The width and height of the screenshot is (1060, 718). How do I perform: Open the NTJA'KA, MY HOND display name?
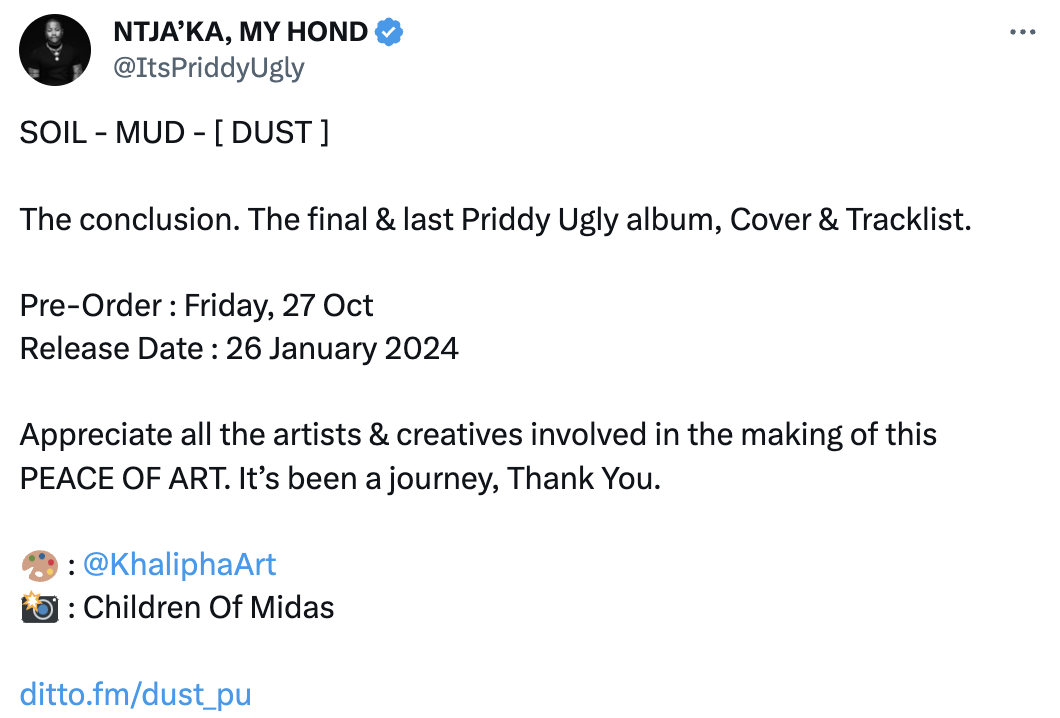[241, 32]
